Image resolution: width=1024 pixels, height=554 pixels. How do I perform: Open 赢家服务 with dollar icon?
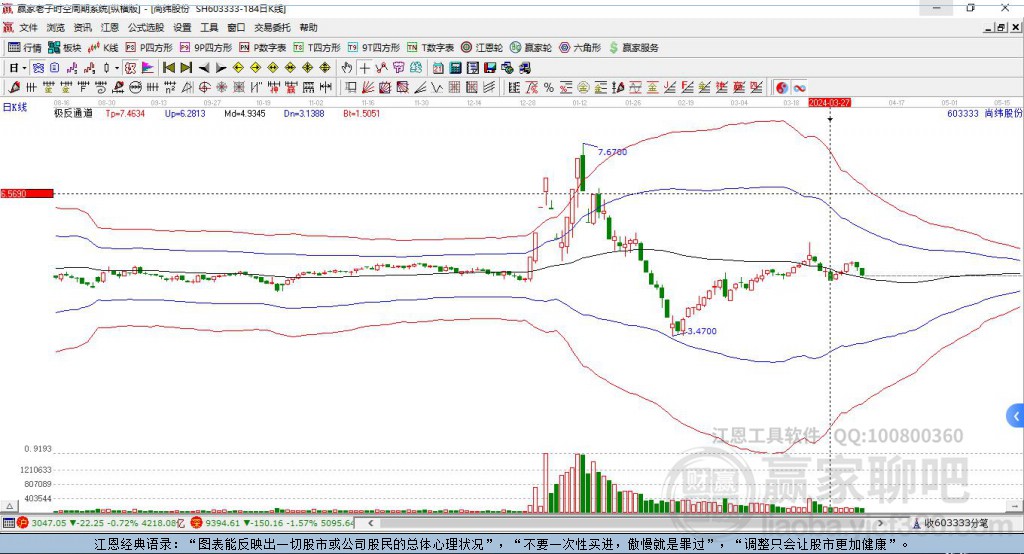click(x=633, y=48)
